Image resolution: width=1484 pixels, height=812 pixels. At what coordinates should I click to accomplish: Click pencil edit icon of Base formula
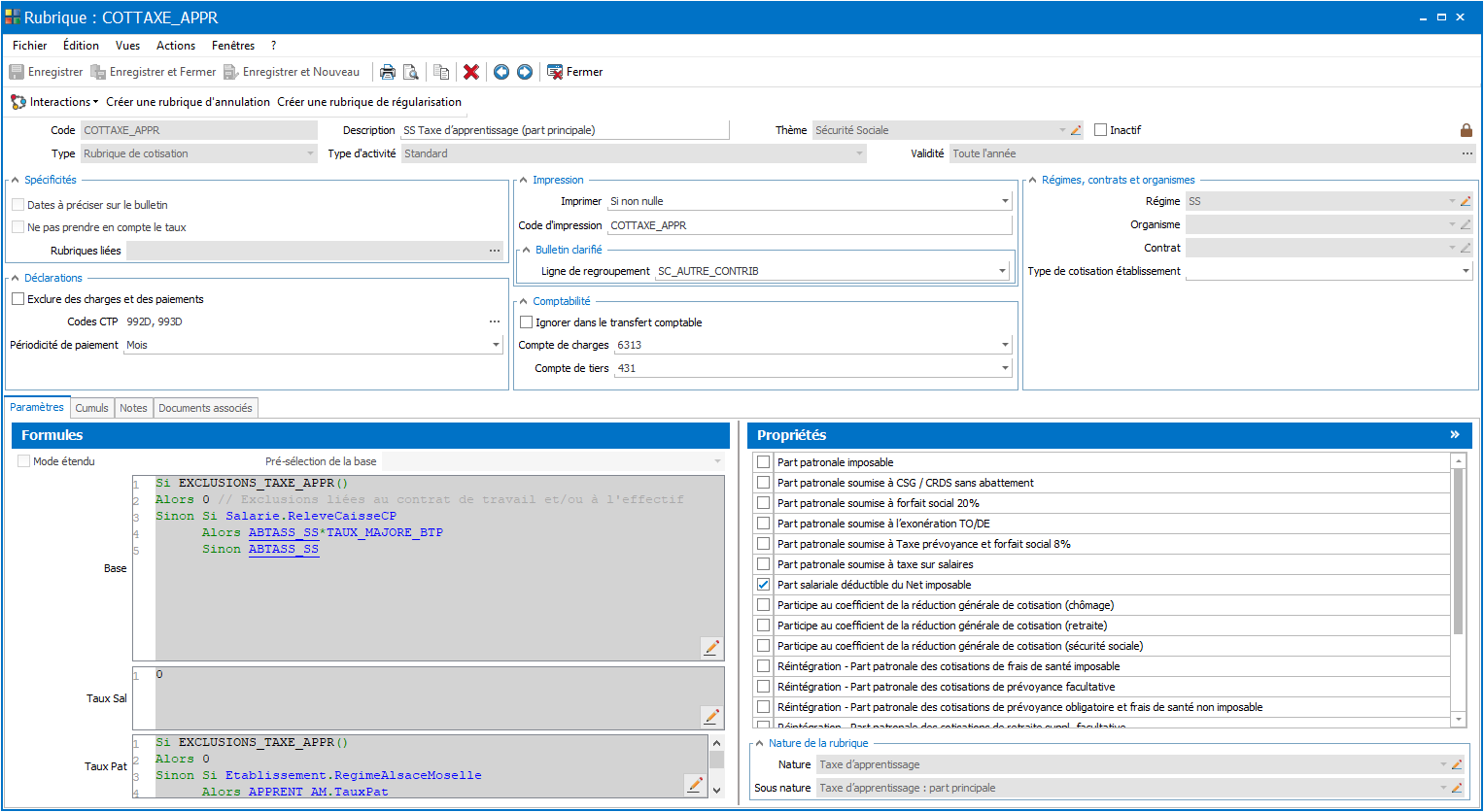point(711,648)
